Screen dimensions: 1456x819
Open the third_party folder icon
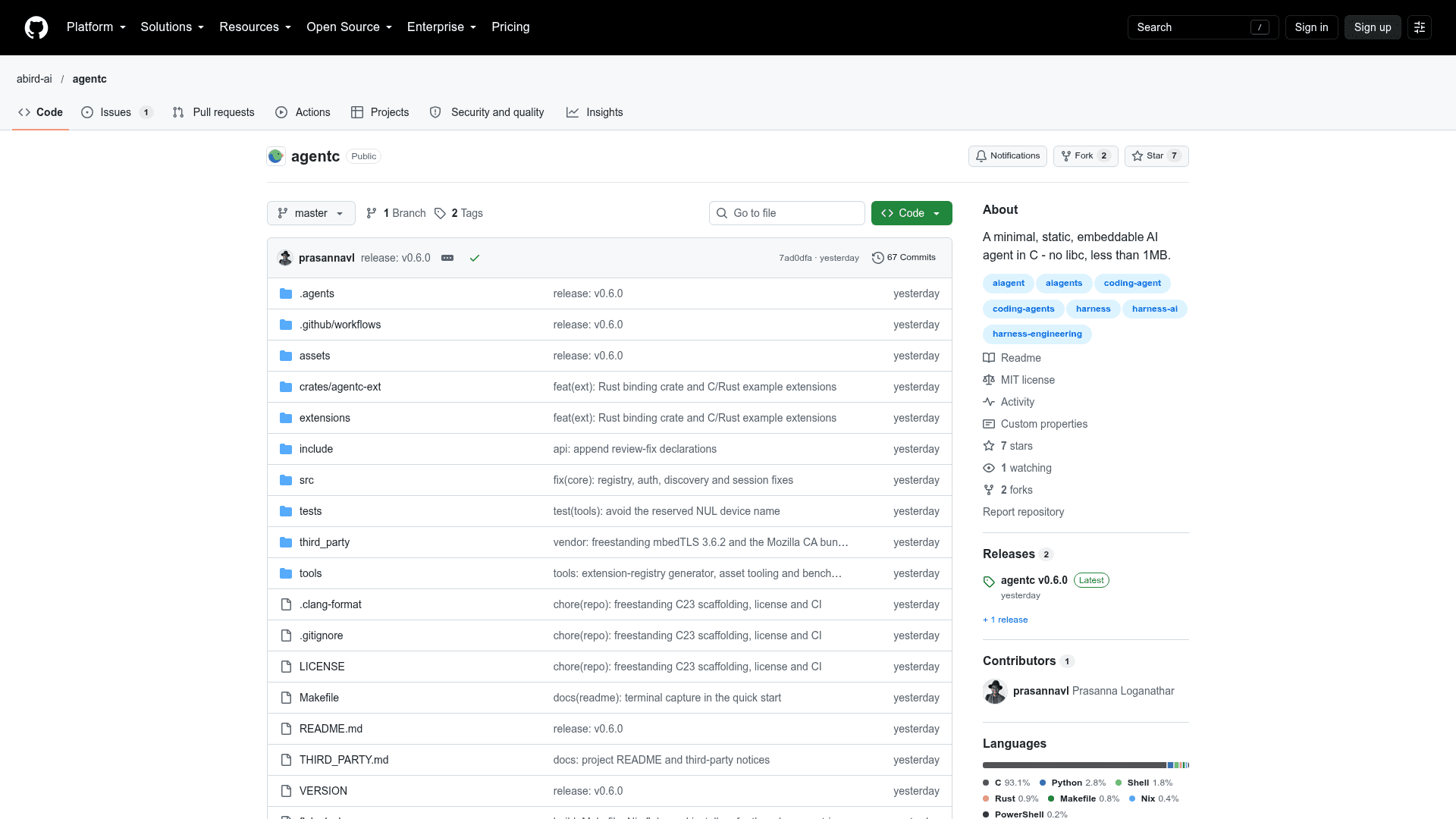(286, 542)
